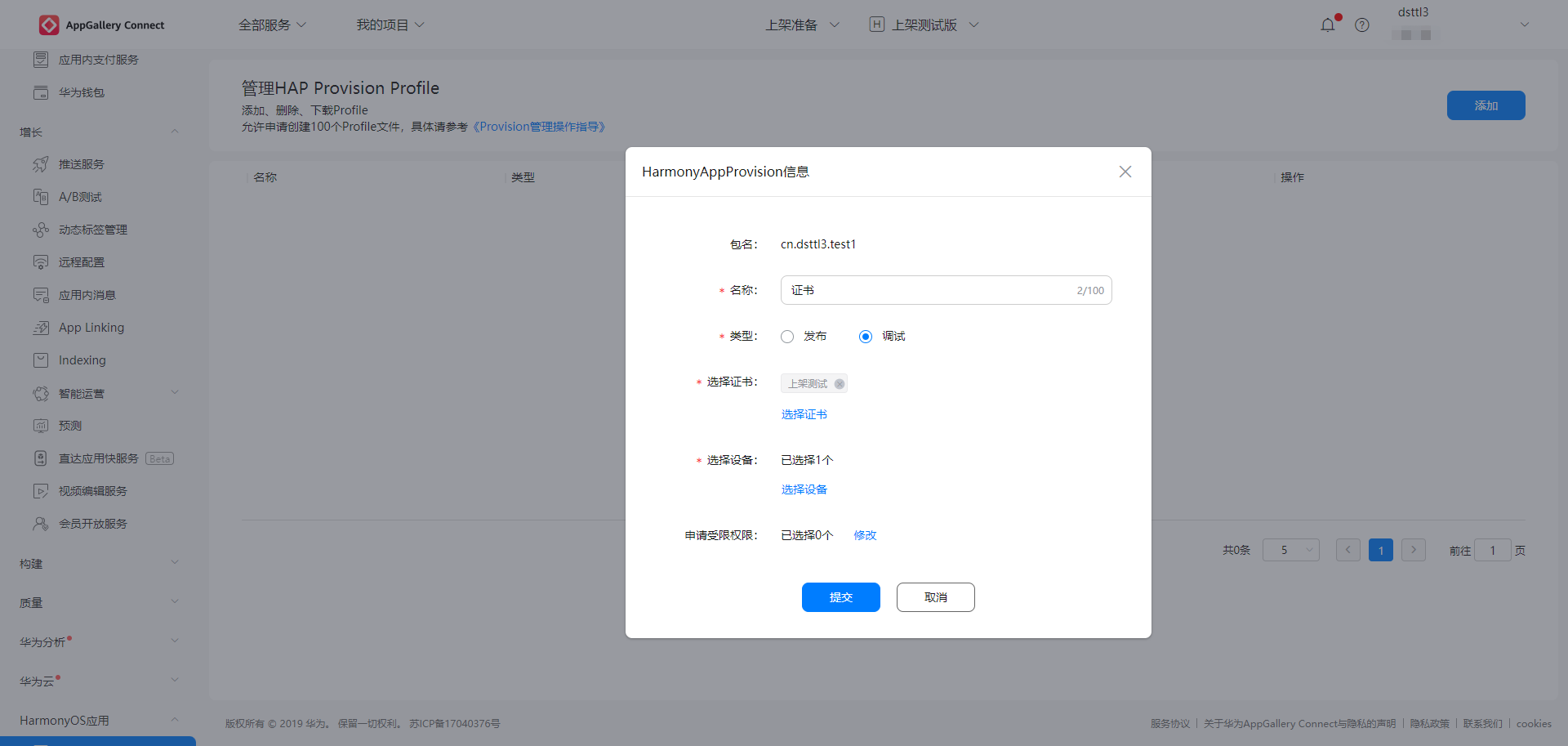Open notifications bell icon
1568x746 pixels.
1328,25
